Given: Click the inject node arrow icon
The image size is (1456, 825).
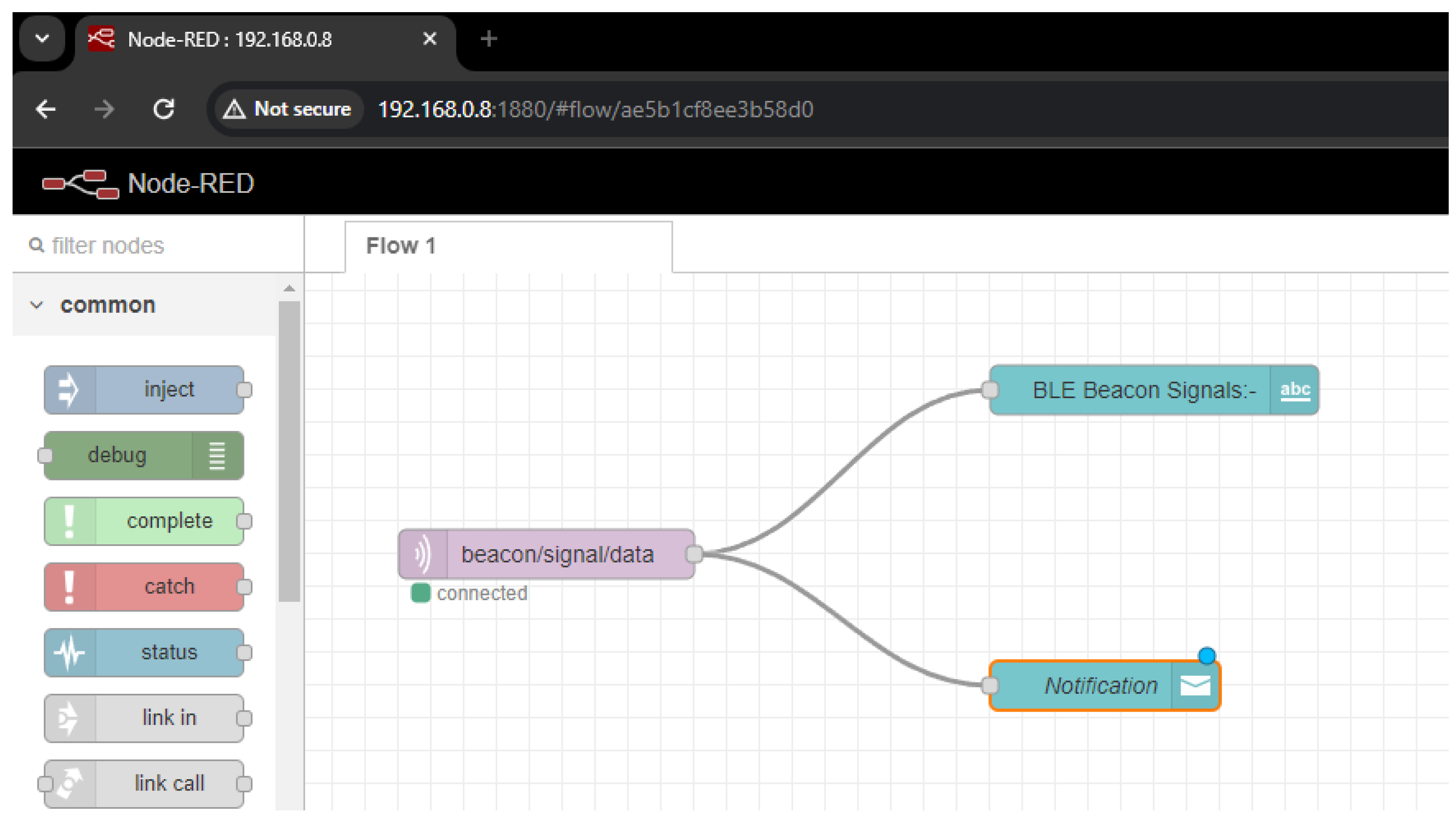Looking at the screenshot, I should [68, 389].
